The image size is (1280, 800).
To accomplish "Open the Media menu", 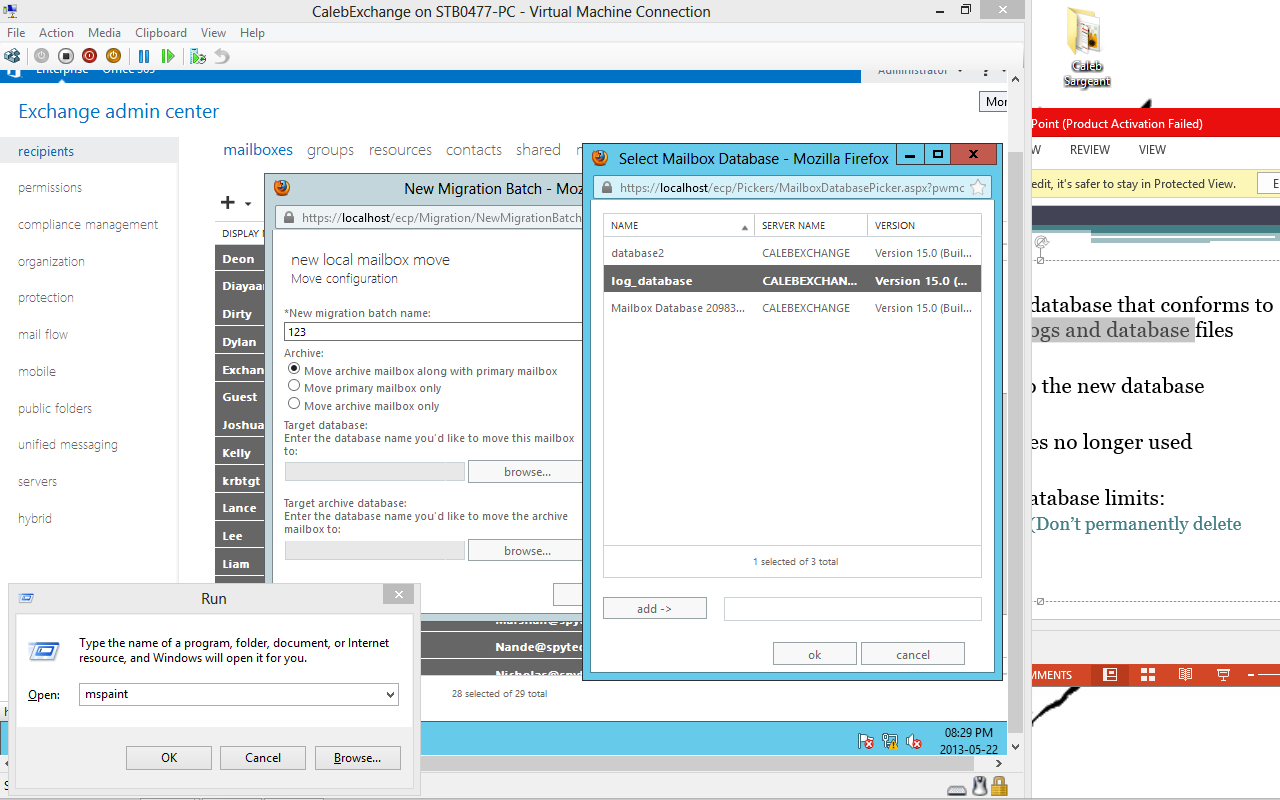I will pyautogui.click(x=105, y=33).
